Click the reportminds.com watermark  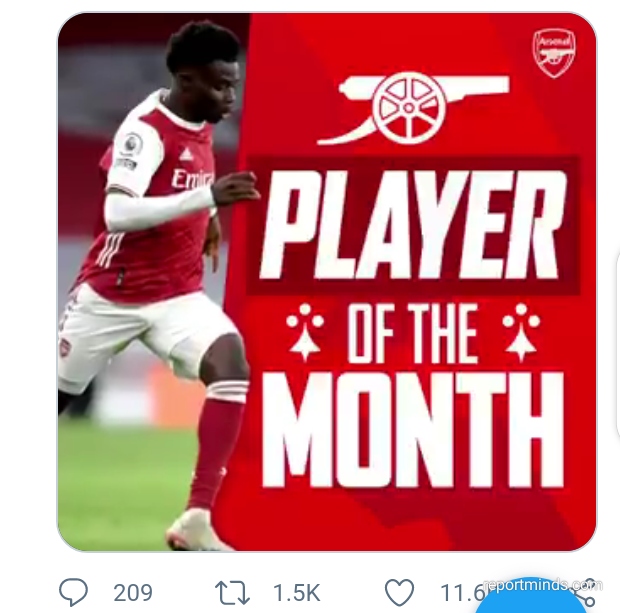543,584
